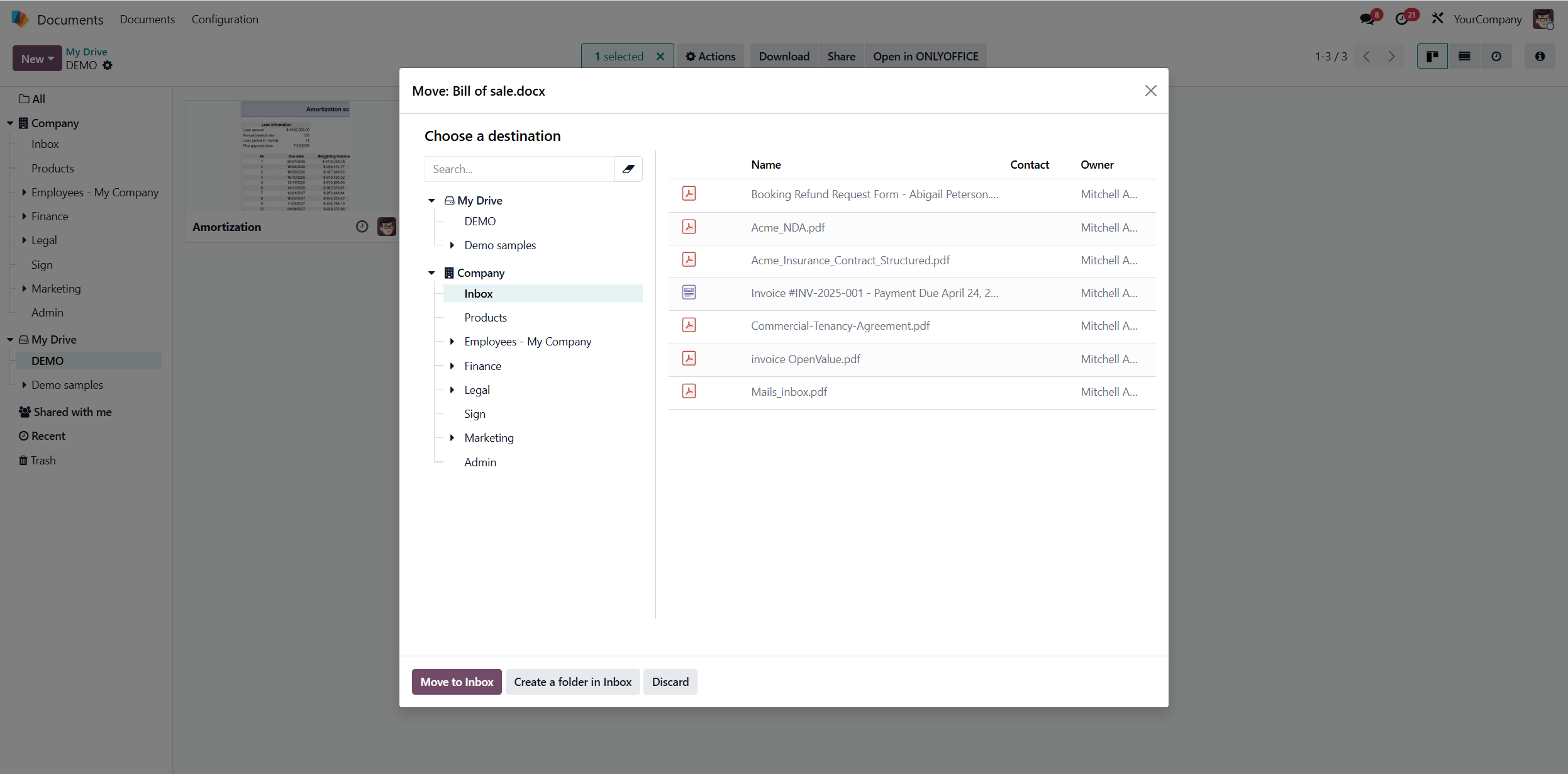Close the Move dialog with the X
This screenshot has height=774, width=1568.
[1150, 91]
